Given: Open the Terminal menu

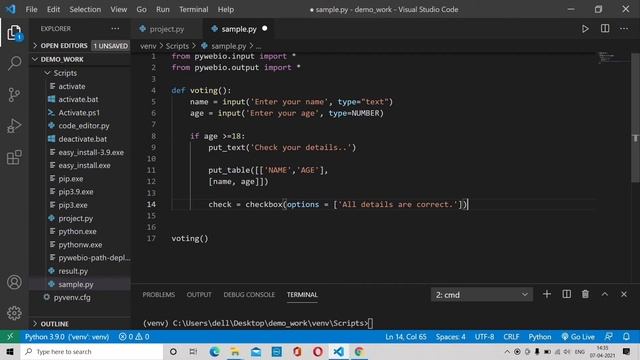Looking at the screenshot, I should pyautogui.click(x=193, y=9).
